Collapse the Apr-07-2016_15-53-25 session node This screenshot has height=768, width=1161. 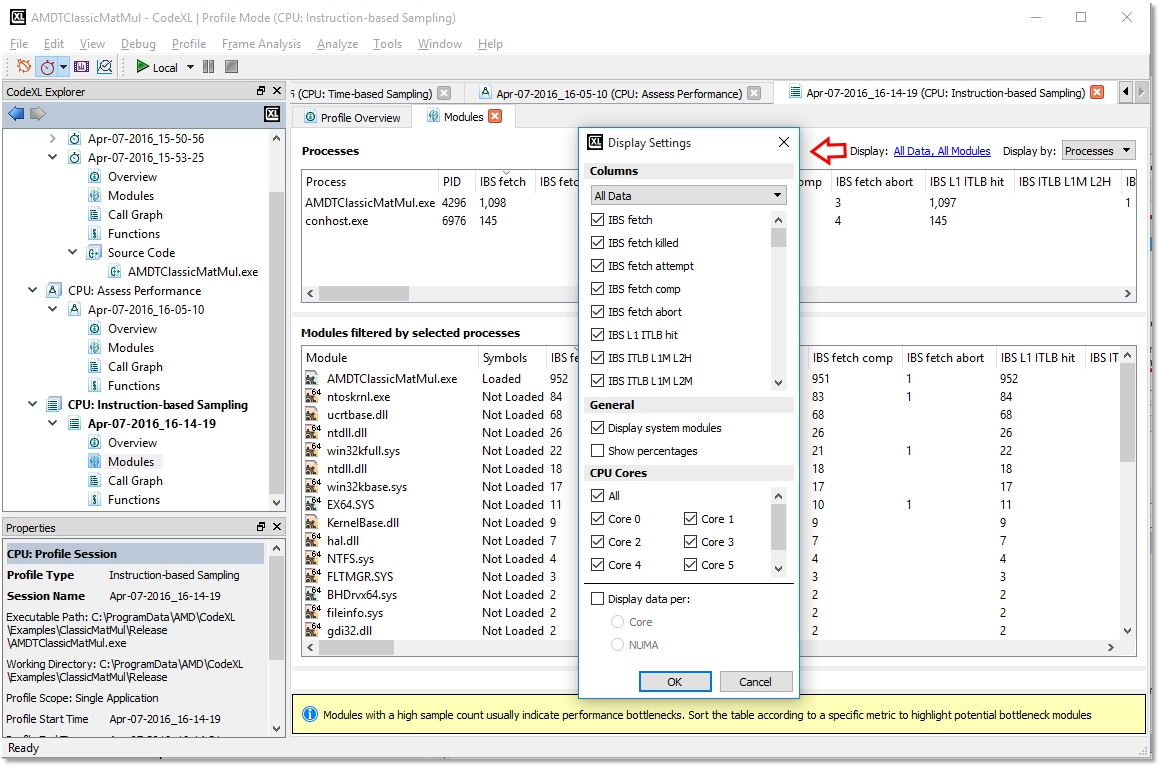coord(53,157)
